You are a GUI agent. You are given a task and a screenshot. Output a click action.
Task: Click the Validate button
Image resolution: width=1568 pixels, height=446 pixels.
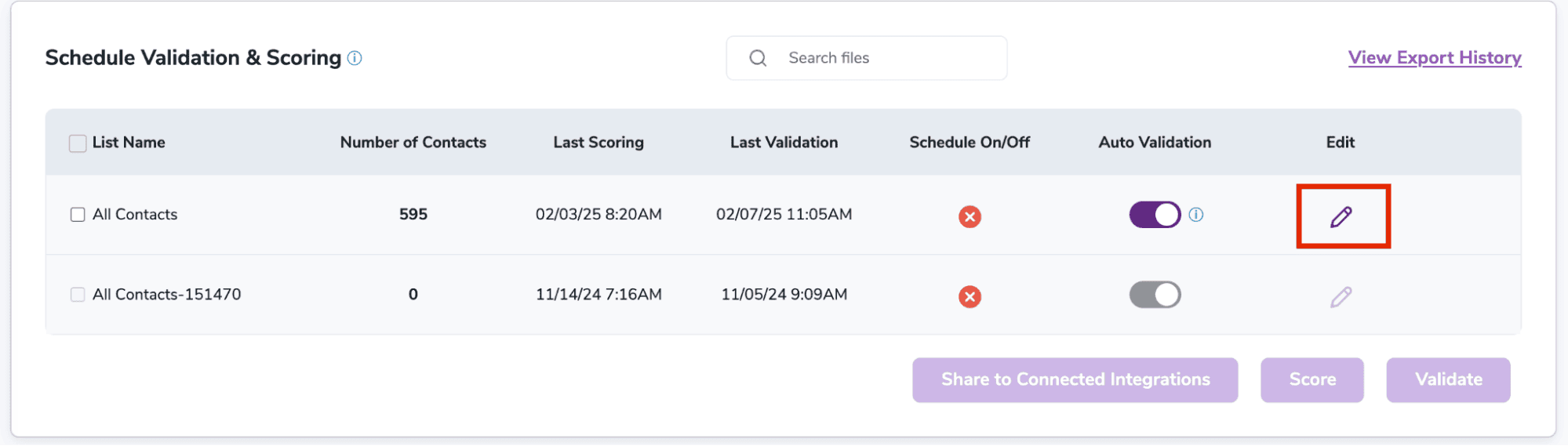point(1448,380)
